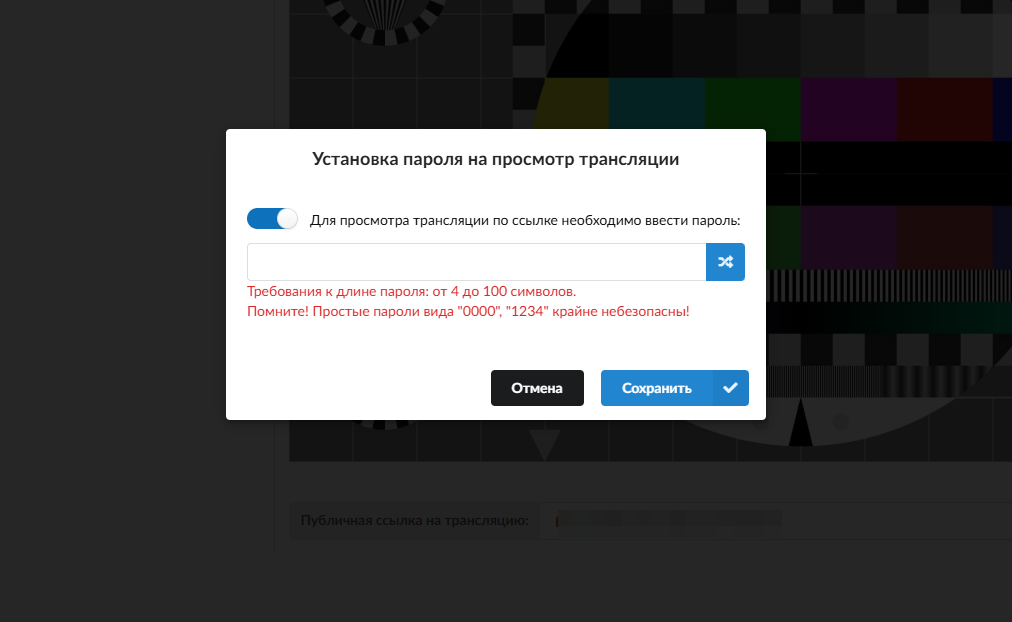Click the toggle label about entering password
Image resolution: width=1012 pixels, height=622 pixels.
pos(525,221)
